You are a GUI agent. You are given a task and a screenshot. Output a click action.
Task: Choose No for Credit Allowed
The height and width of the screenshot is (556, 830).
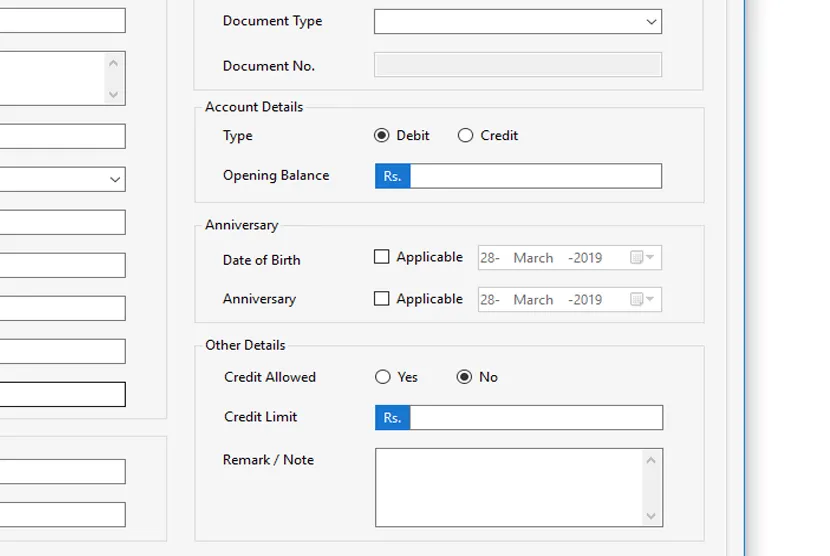tap(464, 377)
